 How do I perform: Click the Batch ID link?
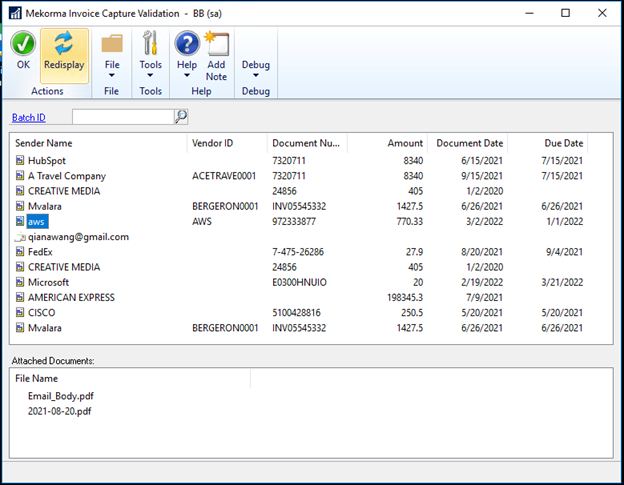(x=29, y=117)
